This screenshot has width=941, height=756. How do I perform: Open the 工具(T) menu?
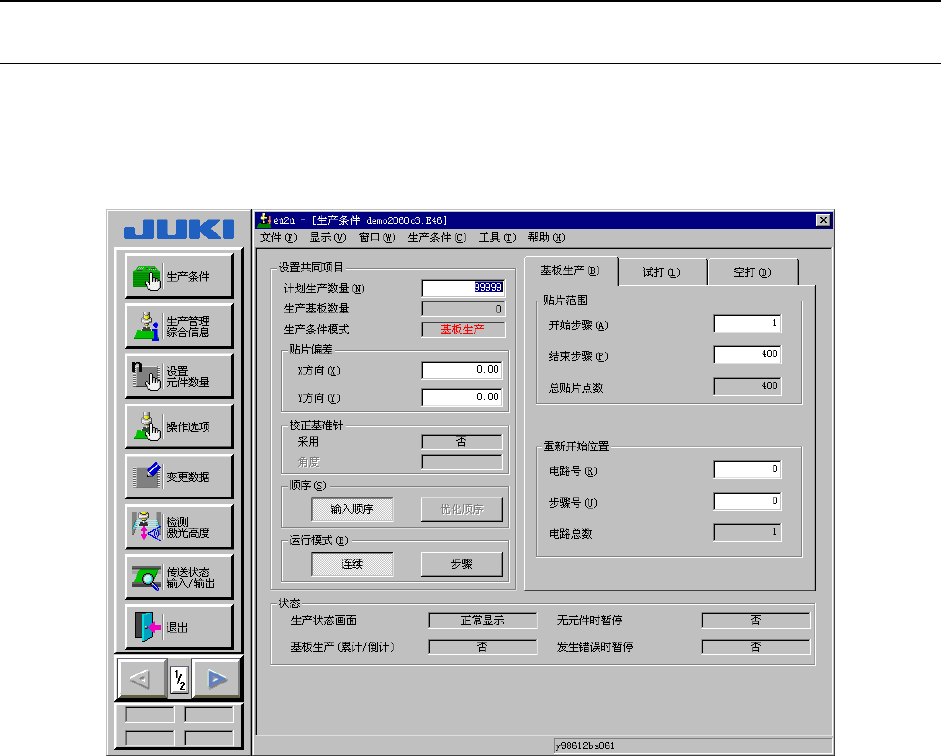[x=497, y=238]
